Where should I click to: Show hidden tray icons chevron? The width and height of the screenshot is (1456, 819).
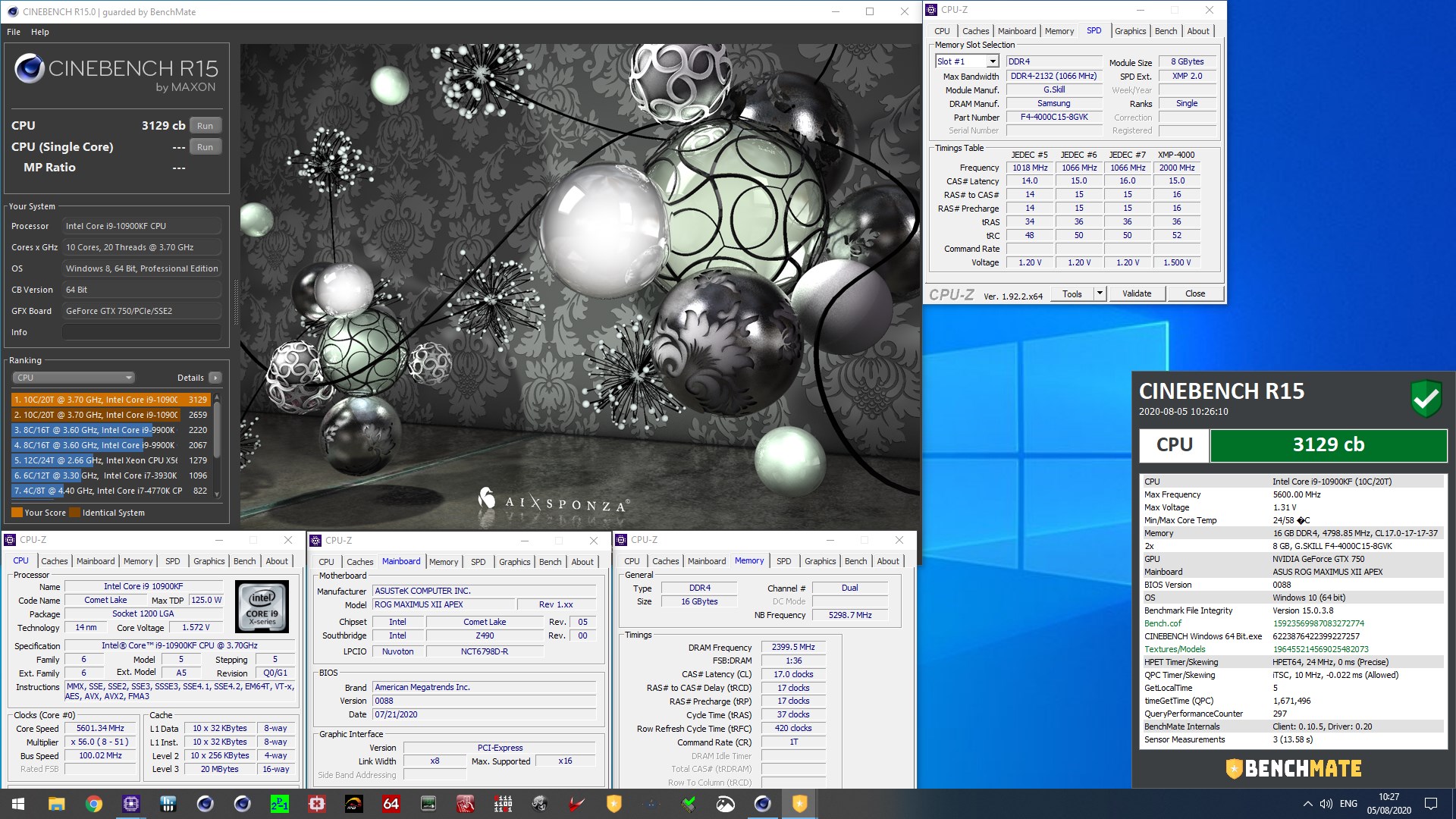pyautogui.click(x=1307, y=804)
